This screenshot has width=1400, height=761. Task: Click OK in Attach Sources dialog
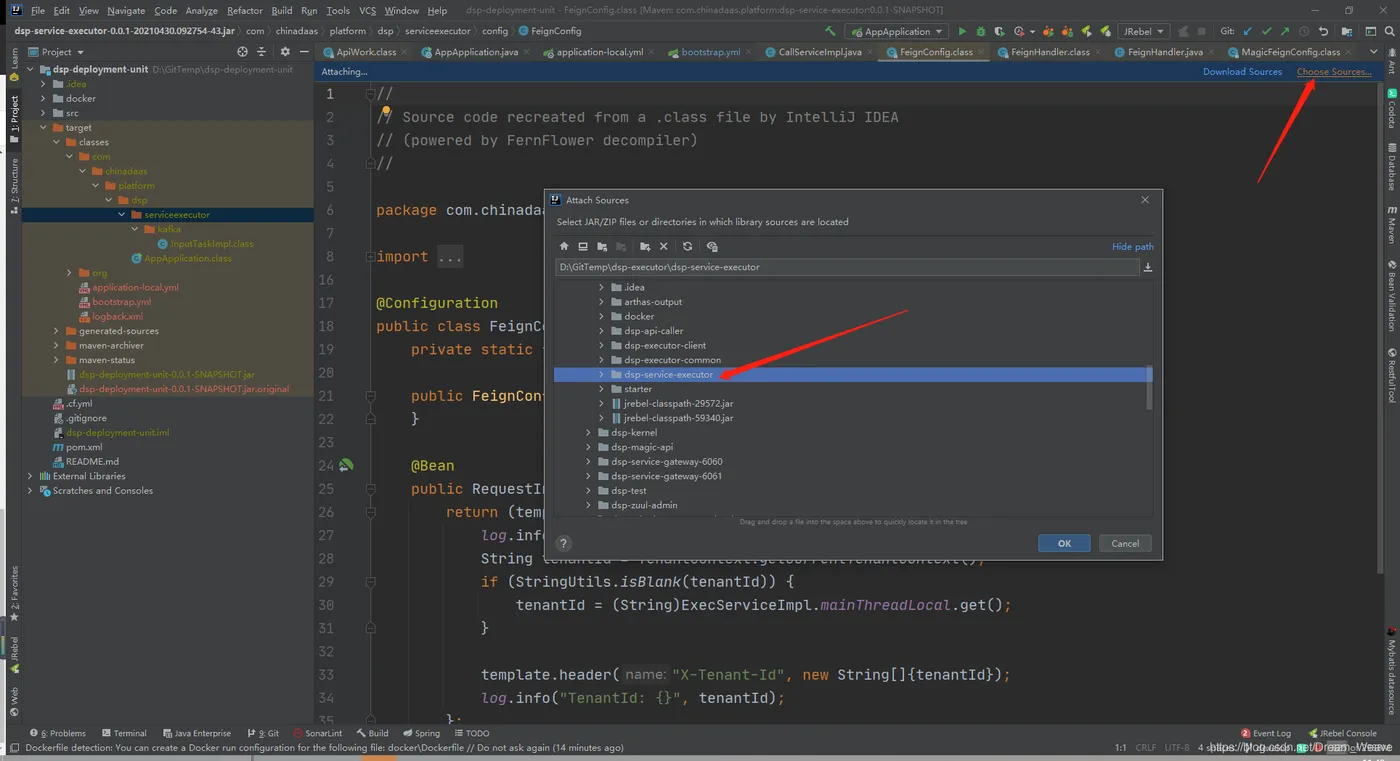1064,543
